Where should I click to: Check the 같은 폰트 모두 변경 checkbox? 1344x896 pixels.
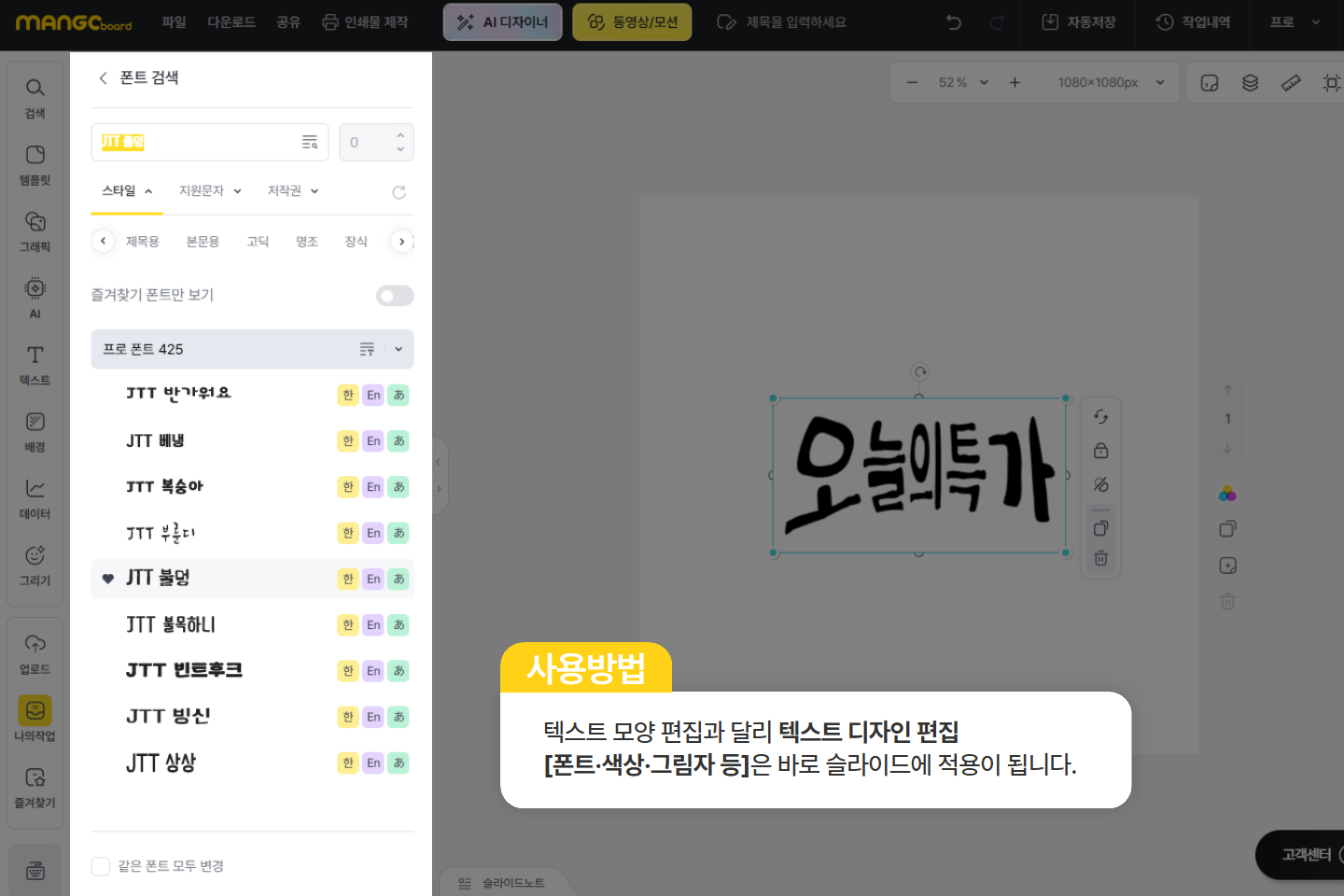tap(101, 866)
